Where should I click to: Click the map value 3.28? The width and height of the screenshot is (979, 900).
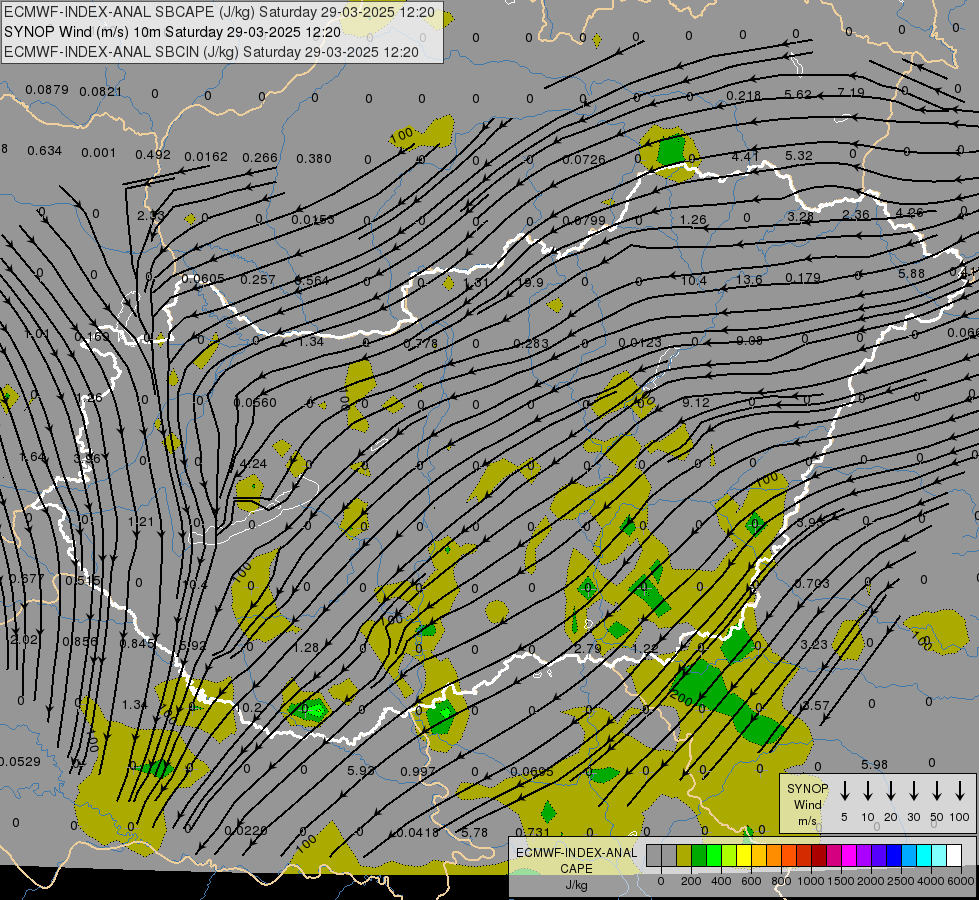pos(800,217)
